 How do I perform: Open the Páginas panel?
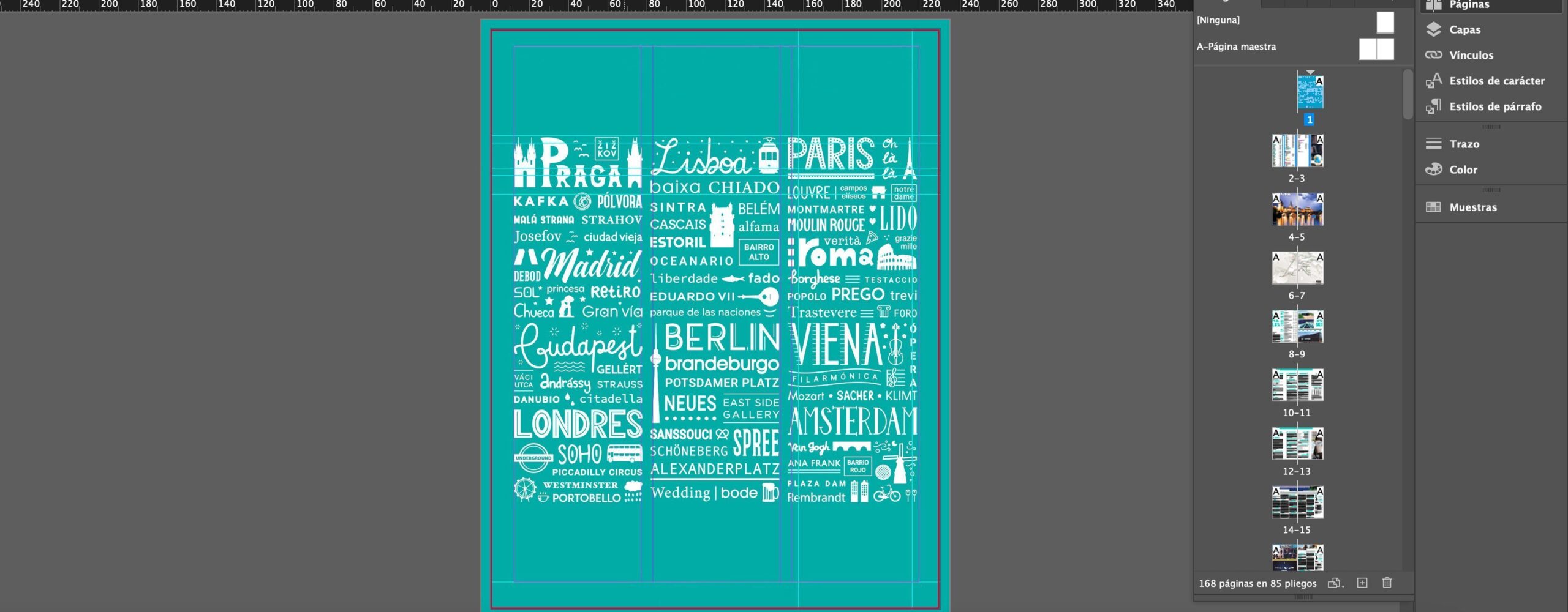click(1490, 5)
